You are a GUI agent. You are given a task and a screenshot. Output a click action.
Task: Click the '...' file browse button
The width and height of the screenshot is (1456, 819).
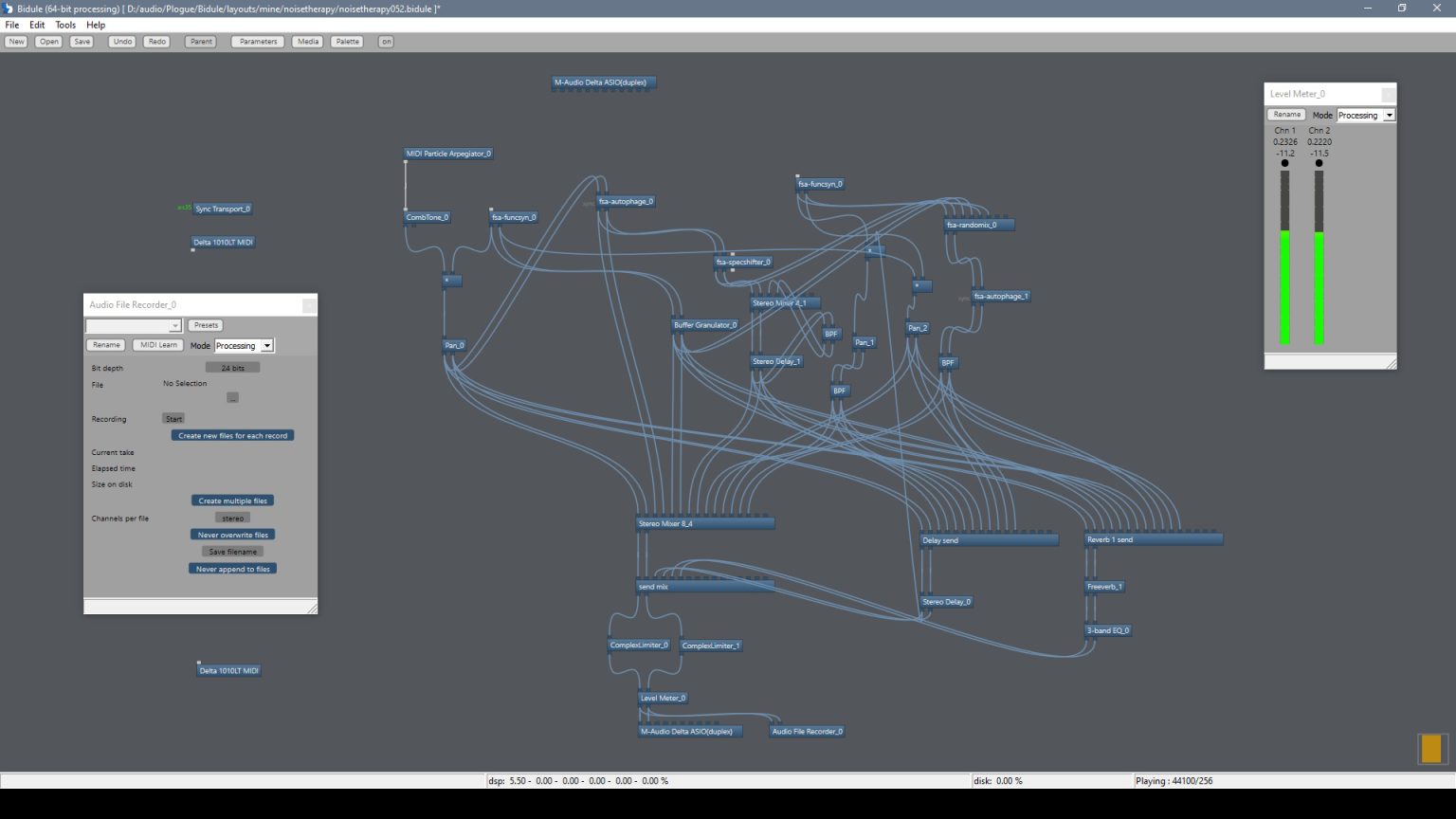pos(232,398)
